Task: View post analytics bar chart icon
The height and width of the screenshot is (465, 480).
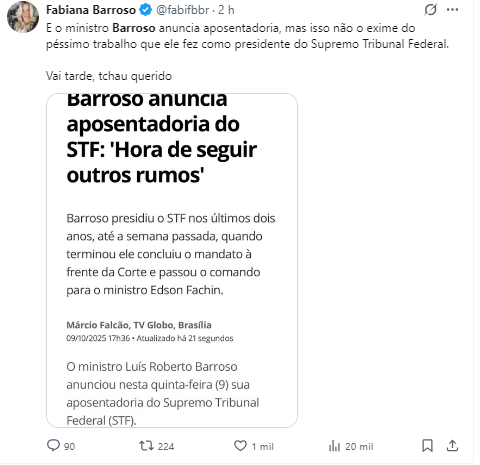Action: point(334,446)
